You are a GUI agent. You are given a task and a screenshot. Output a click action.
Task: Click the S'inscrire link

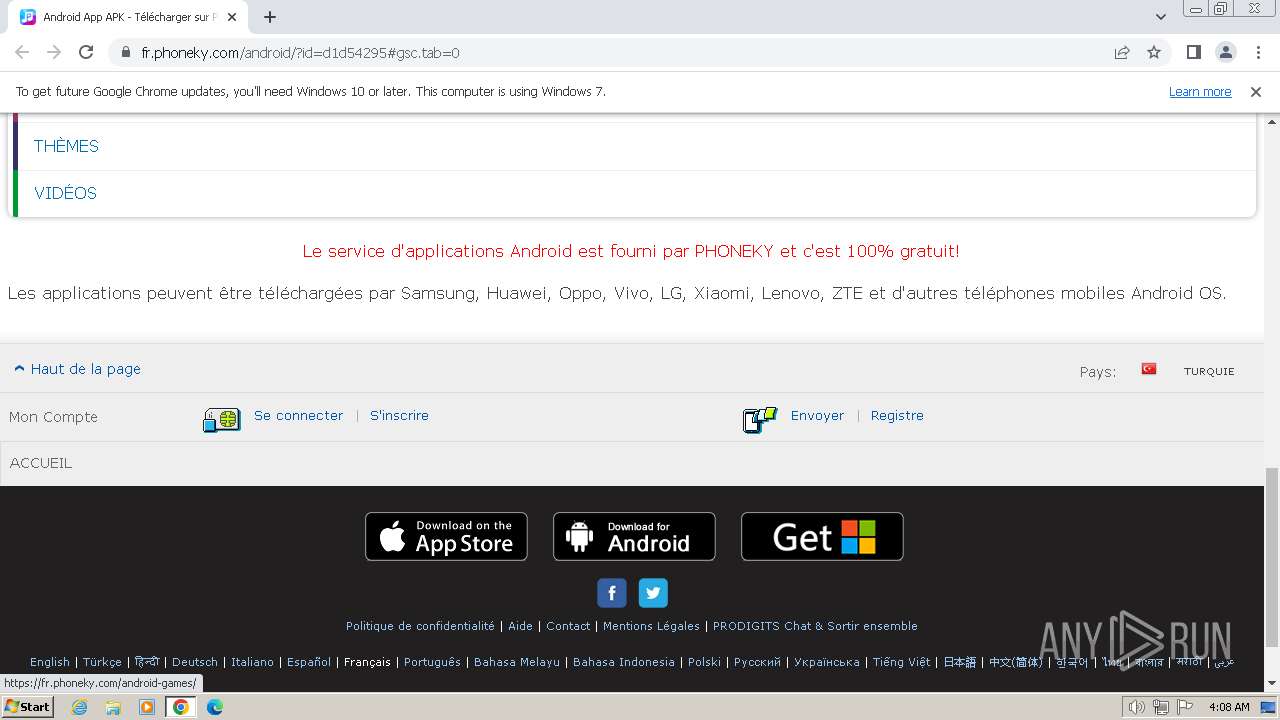point(399,415)
